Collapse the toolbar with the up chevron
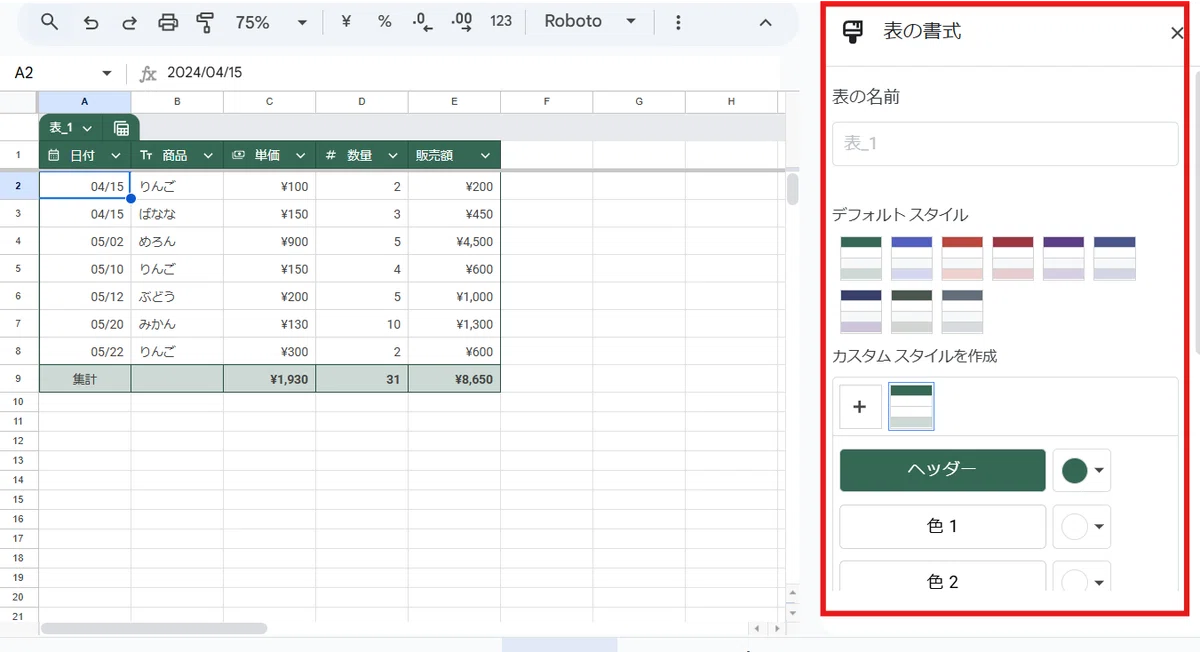This screenshot has height=652, width=1200. coord(765,22)
